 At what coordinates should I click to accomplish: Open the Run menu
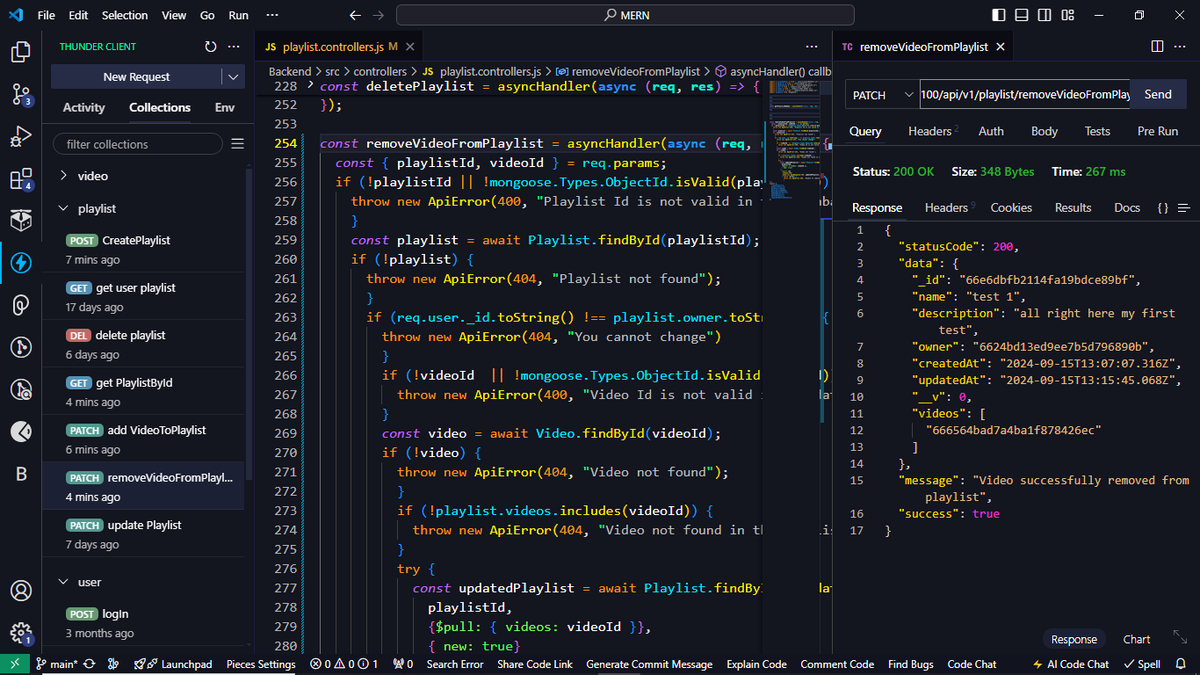point(238,15)
